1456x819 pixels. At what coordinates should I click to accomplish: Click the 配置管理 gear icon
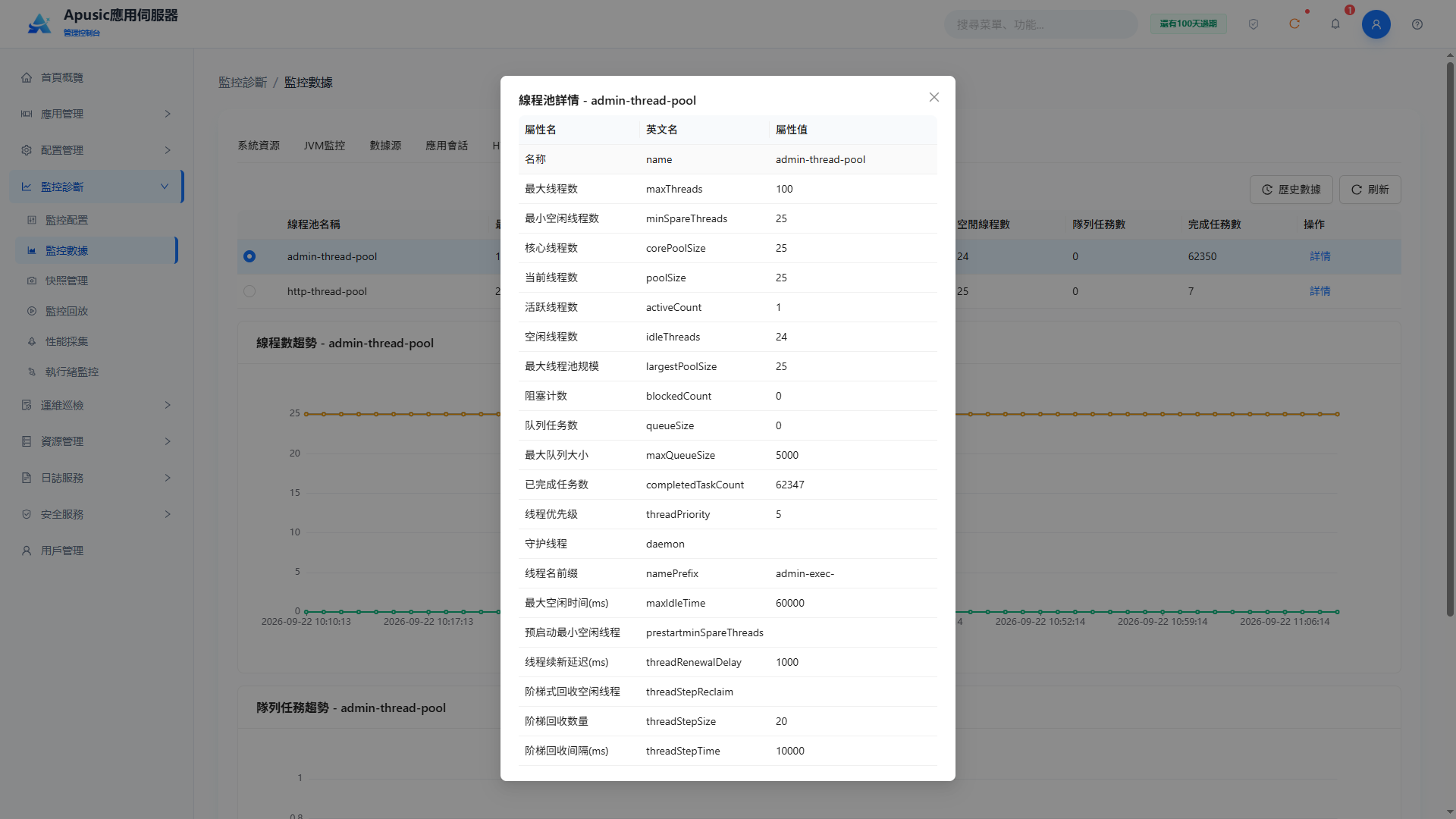tap(27, 150)
